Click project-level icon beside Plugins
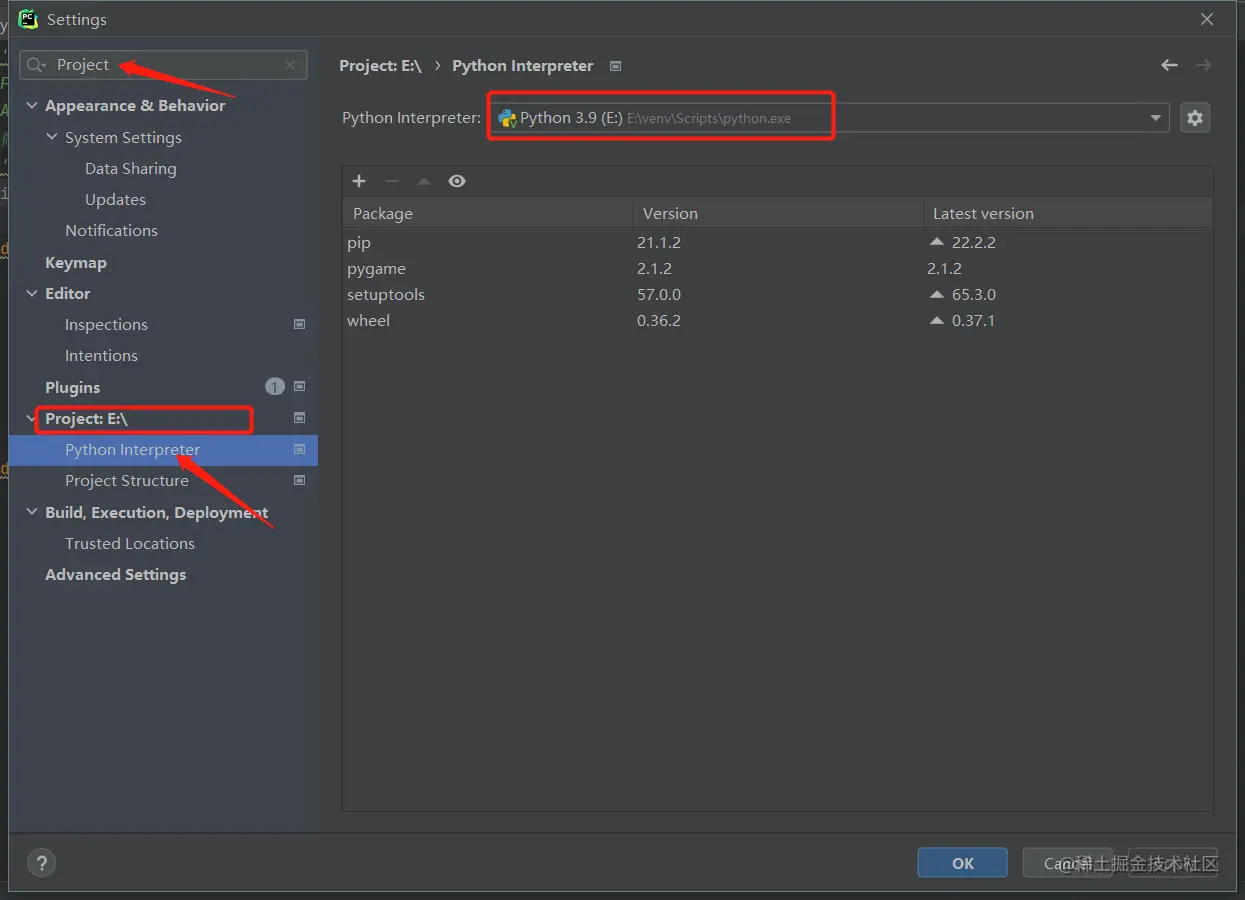The width and height of the screenshot is (1245, 900). [x=299, y=386]
